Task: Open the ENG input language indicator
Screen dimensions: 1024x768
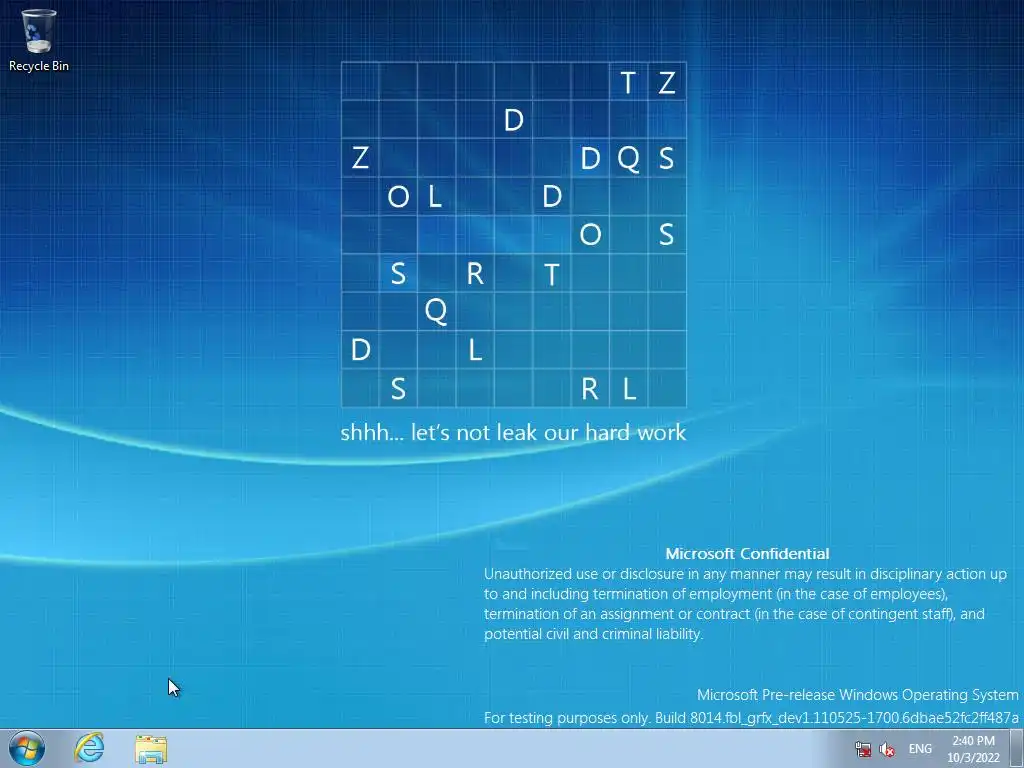Action: click(920, 749)
